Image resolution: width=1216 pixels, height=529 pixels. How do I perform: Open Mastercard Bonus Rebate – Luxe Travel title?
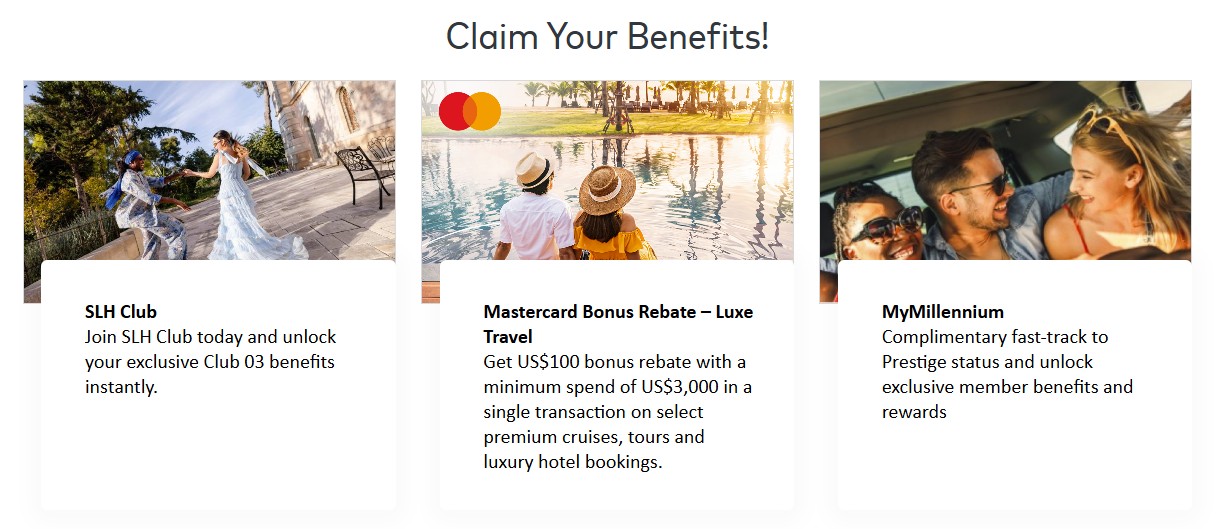(x=617, y=324)
